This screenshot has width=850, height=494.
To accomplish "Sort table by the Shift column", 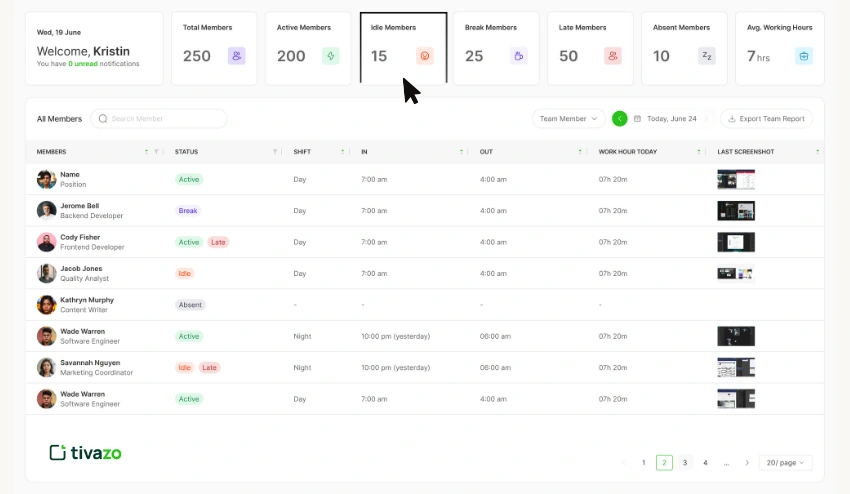I will coord(343,152).
